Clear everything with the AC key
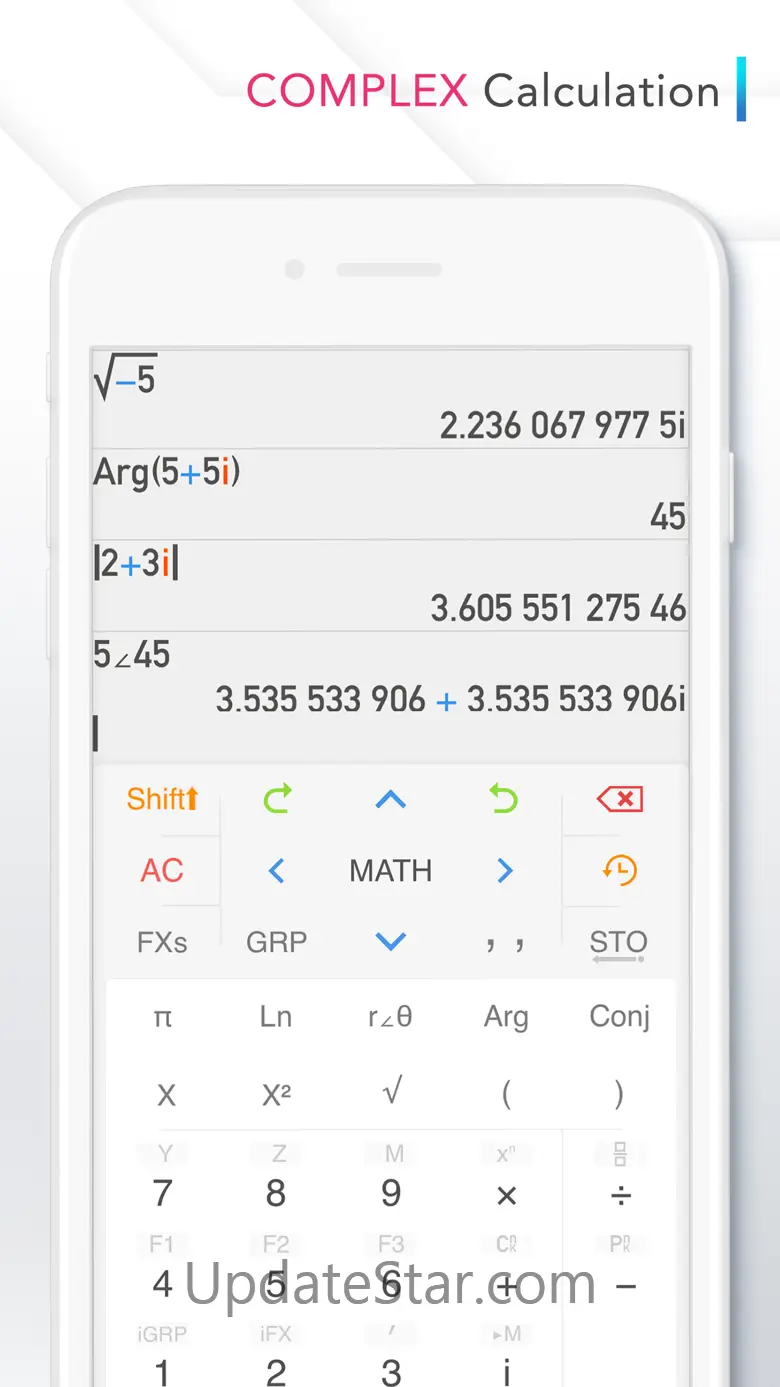780x1387 pixels. (162, 871)
